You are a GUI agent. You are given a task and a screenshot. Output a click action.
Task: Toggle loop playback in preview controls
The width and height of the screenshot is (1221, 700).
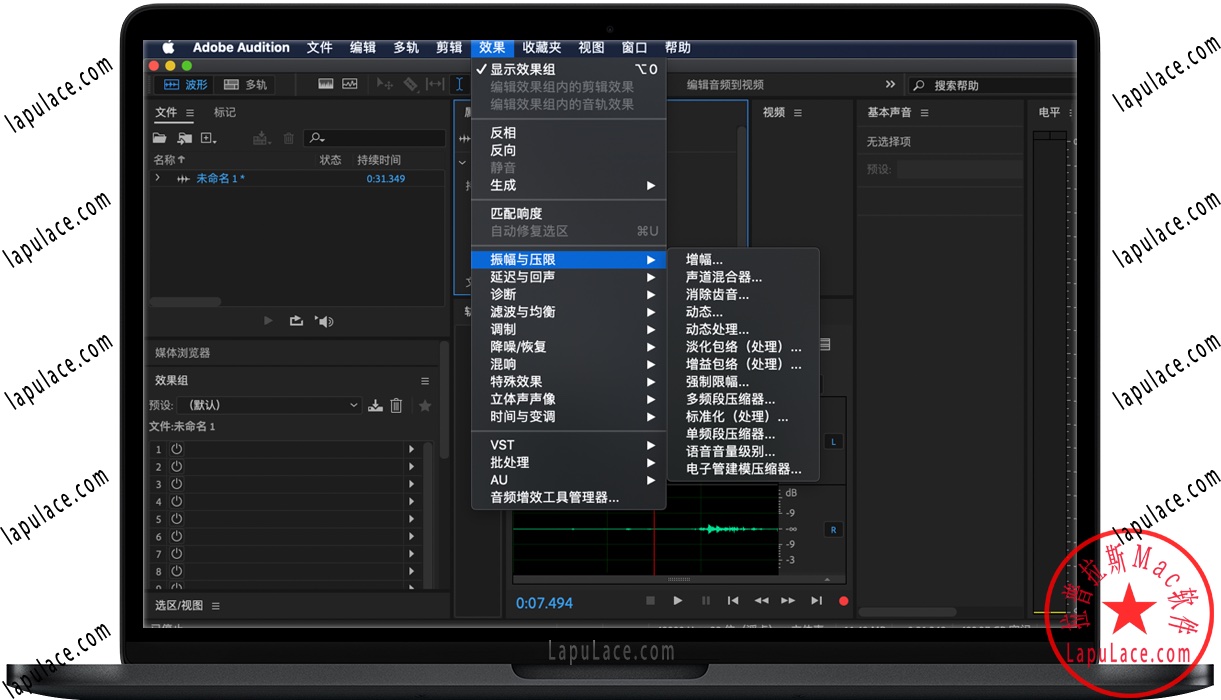tap(297, 321)
